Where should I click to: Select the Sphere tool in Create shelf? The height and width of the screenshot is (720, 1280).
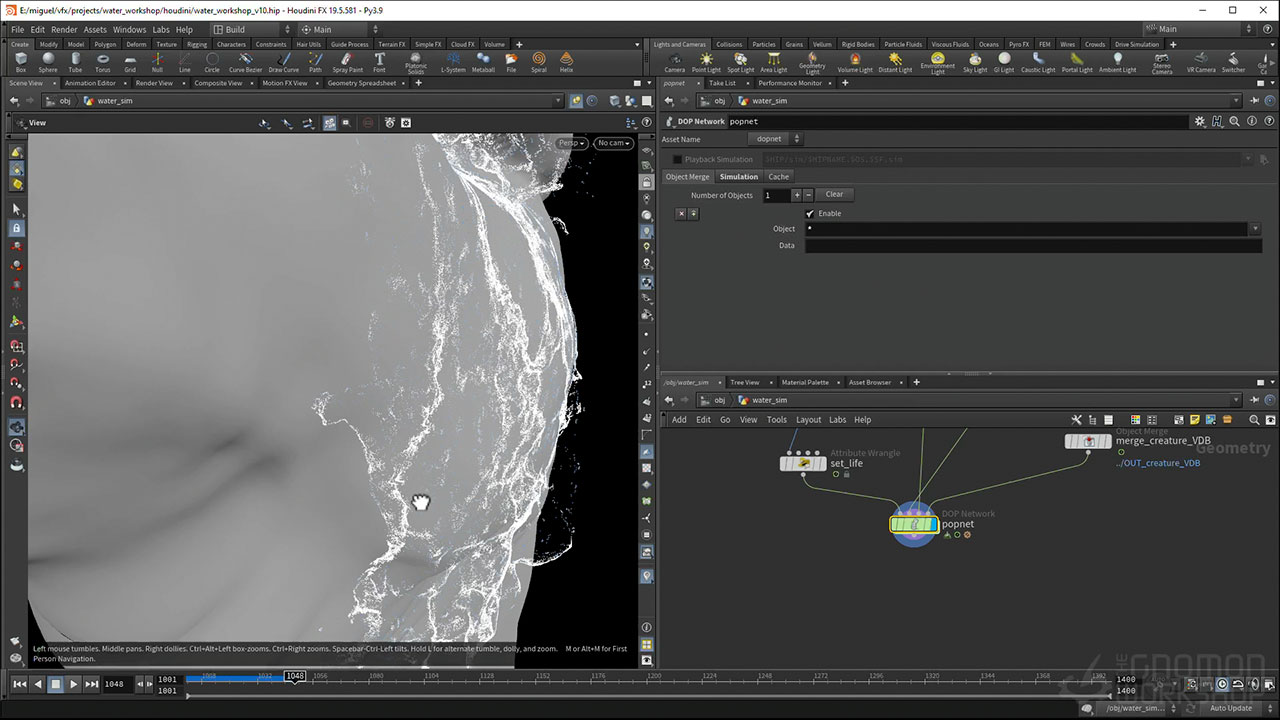click(47, 62)
